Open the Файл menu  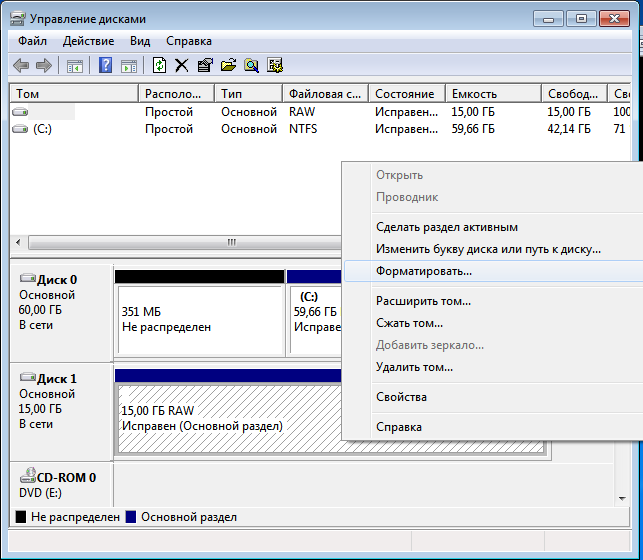click(x=32, y=41)
